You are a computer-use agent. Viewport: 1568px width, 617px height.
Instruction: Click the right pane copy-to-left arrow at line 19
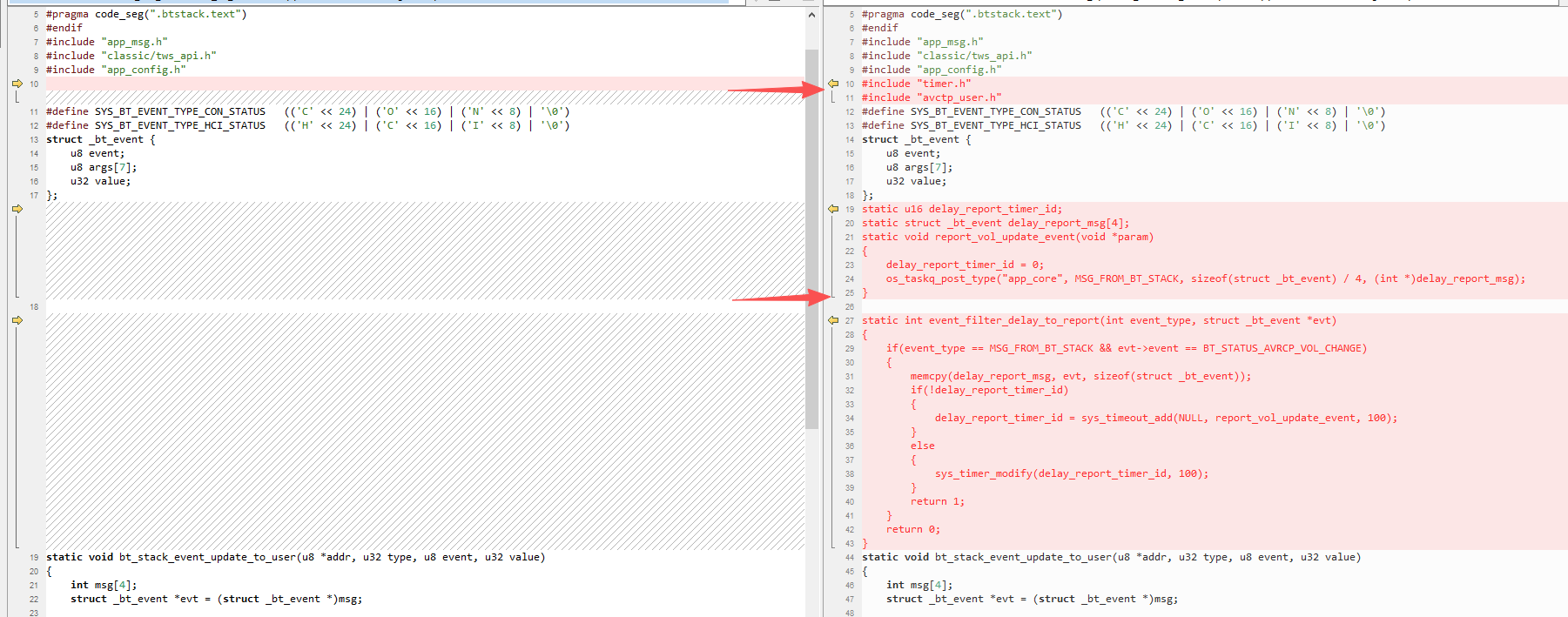click(x=833, y=209)
